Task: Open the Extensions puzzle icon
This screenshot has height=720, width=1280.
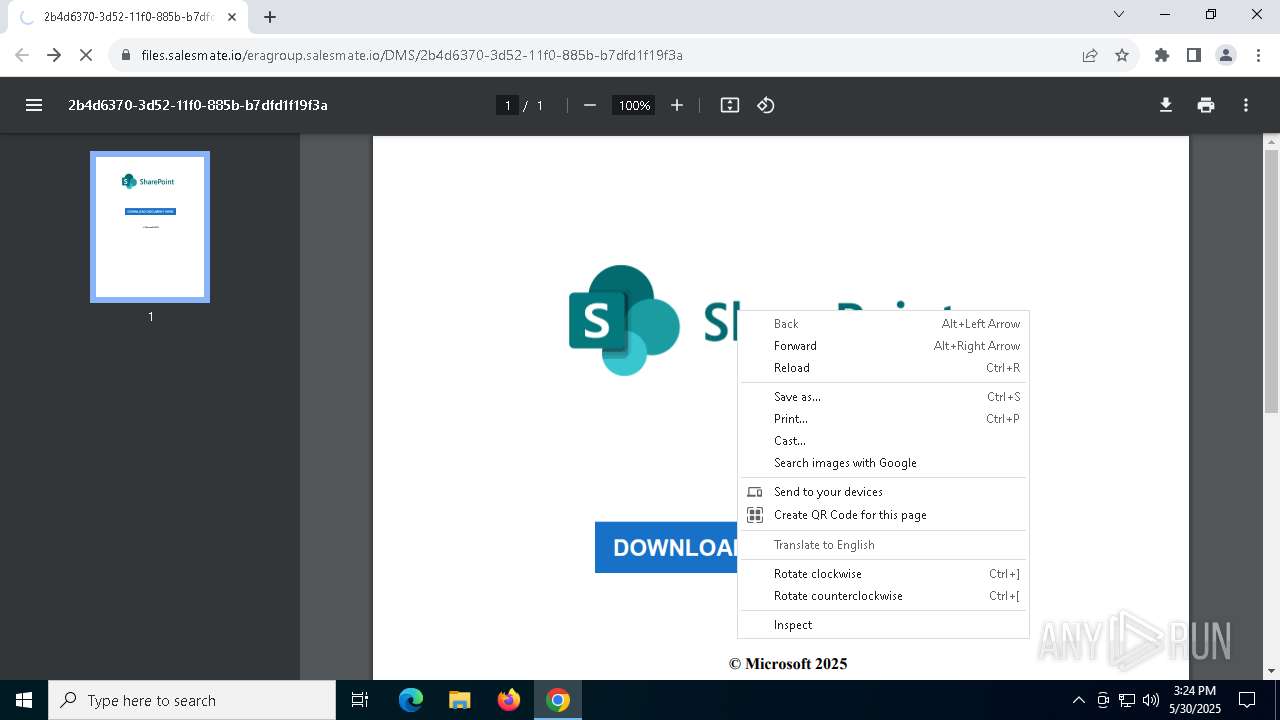Action: (x=1162, y=55)
